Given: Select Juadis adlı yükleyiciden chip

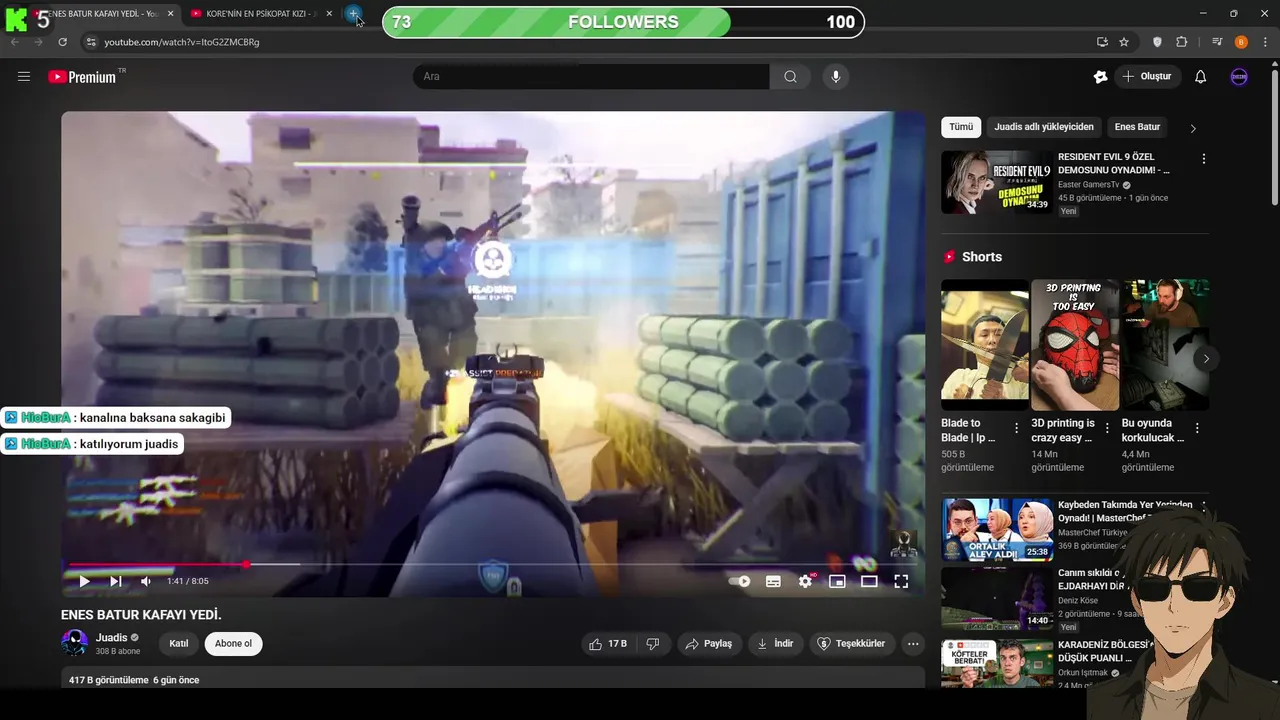Looking at the screenshot, I should 1044,127.
